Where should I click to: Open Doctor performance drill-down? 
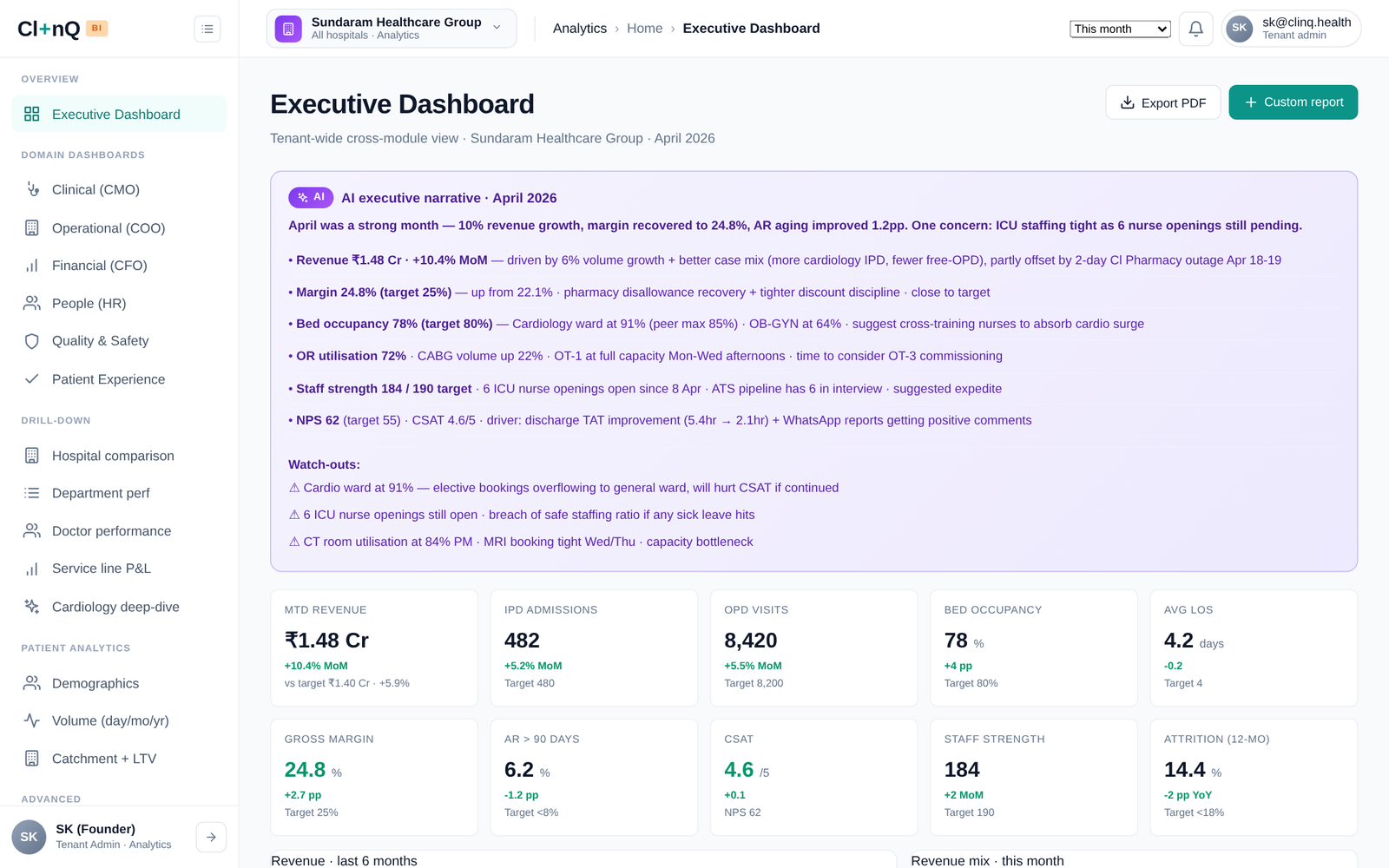pyautogui.click(x=119, y=530)
